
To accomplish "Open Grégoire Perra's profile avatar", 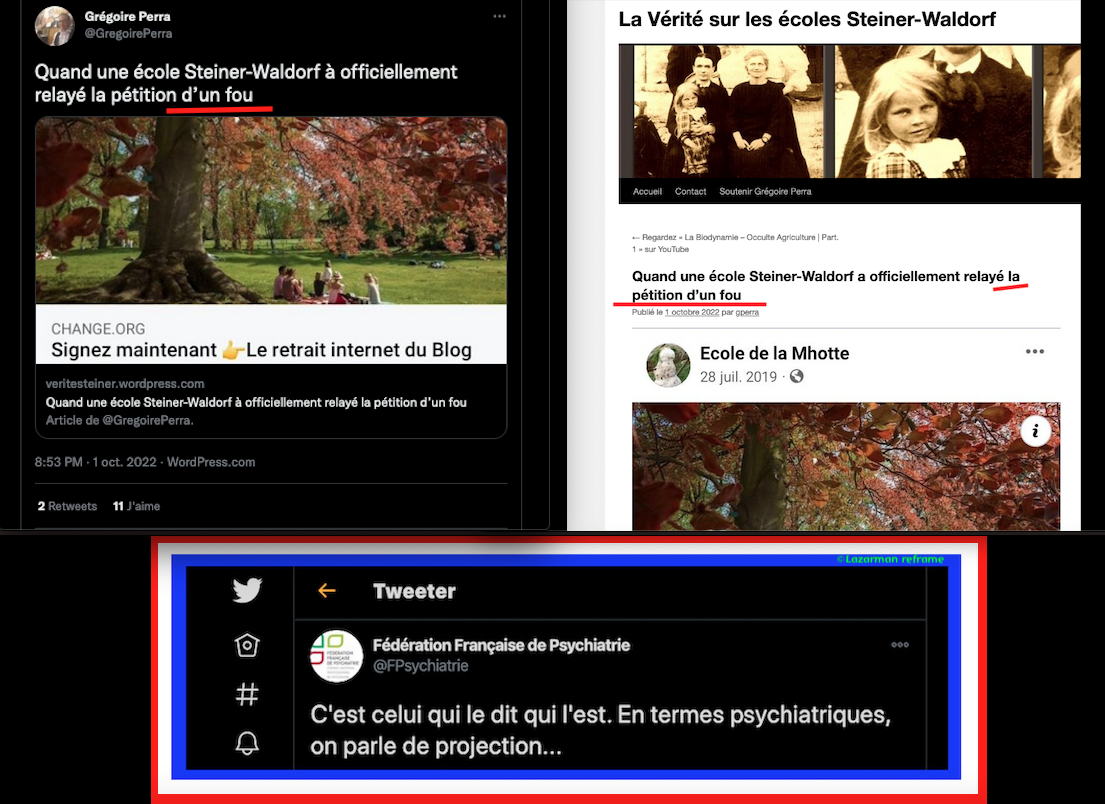I will point(55,25).
